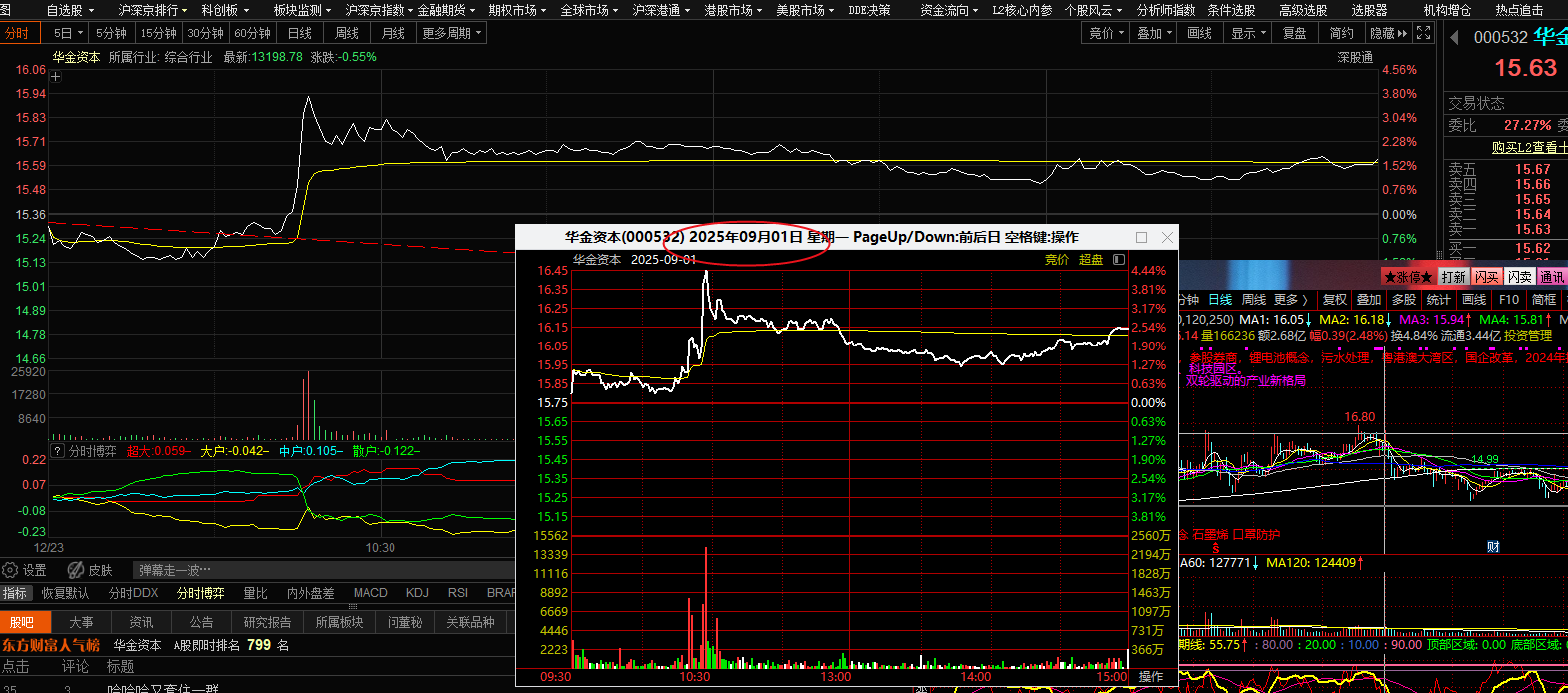1568x693 pixels.
Task: Expand the 沪深京排行 dropdown
Action: click(x=153, y=10)
